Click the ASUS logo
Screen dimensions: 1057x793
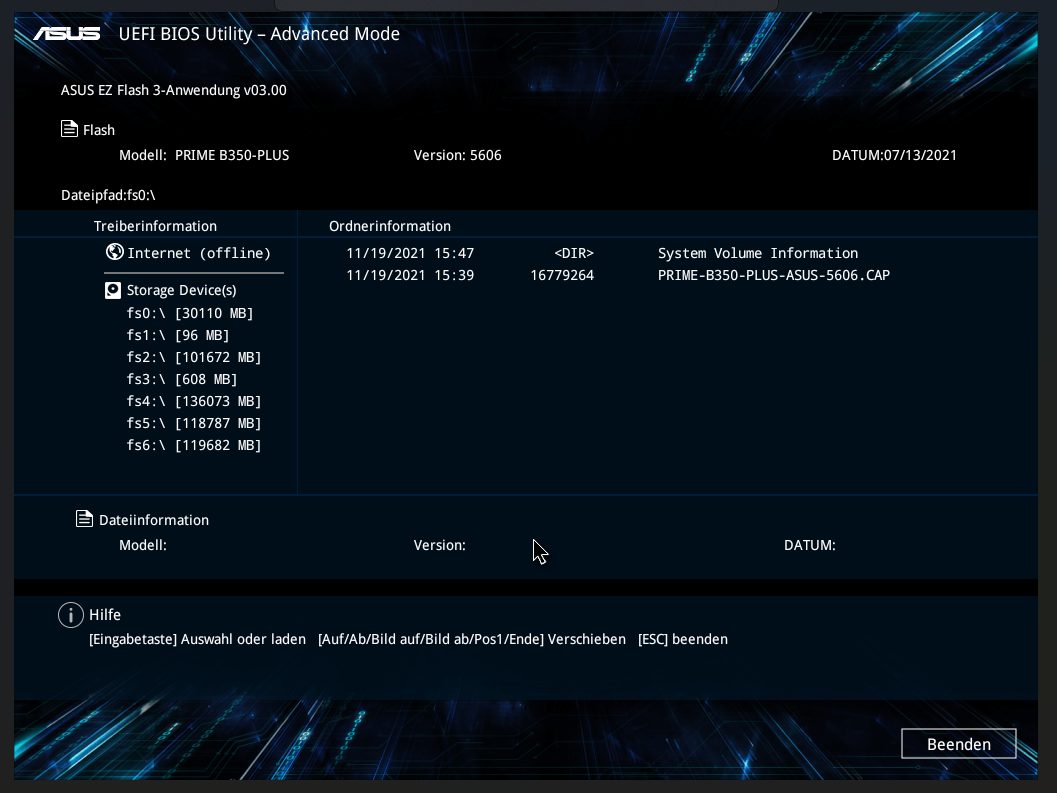point(67,34)
